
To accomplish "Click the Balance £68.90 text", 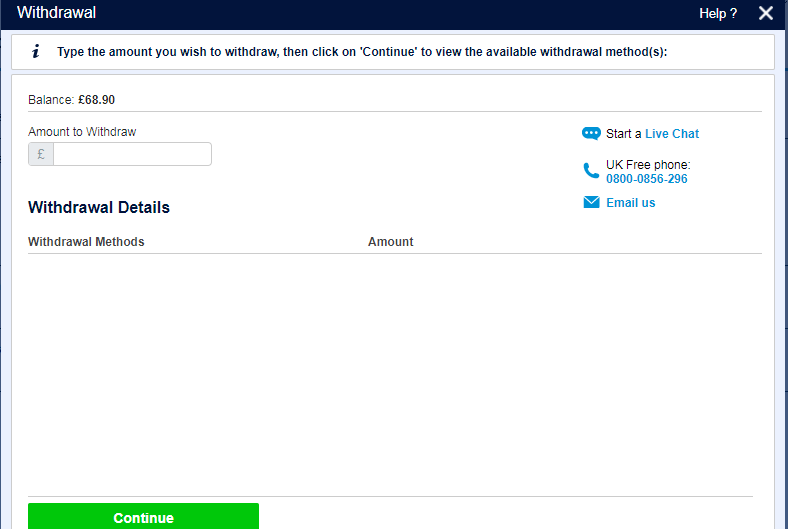I will click(x=71, y=99).
